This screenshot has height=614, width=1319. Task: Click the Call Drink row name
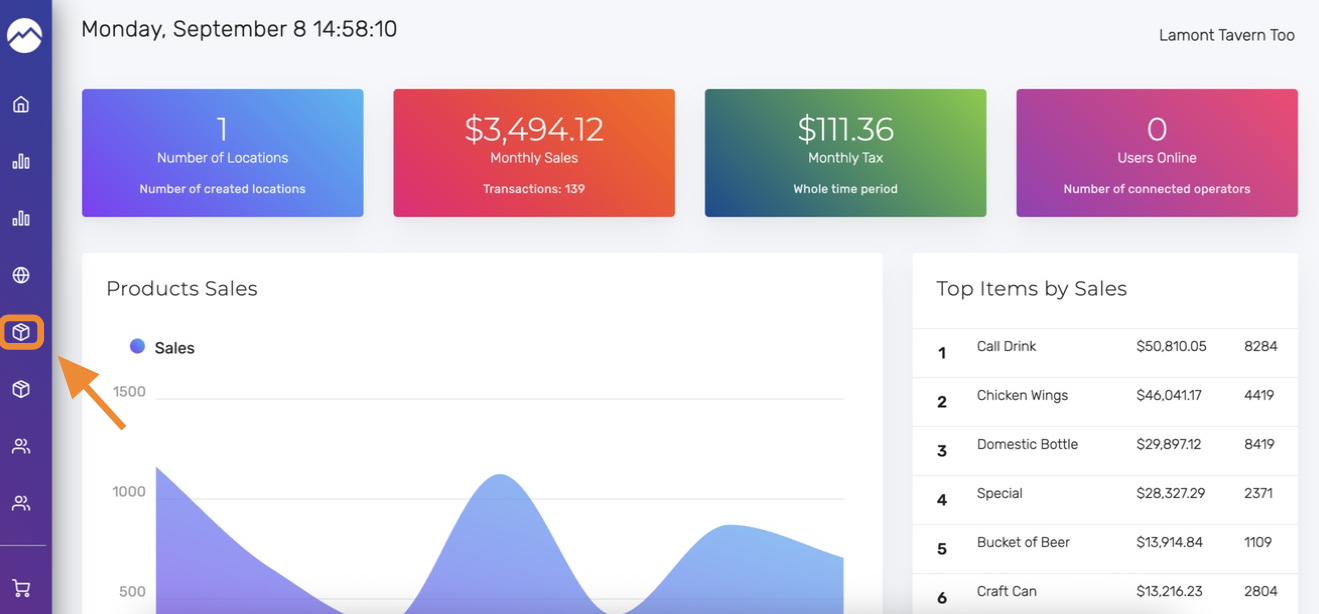coord(1007,346)
